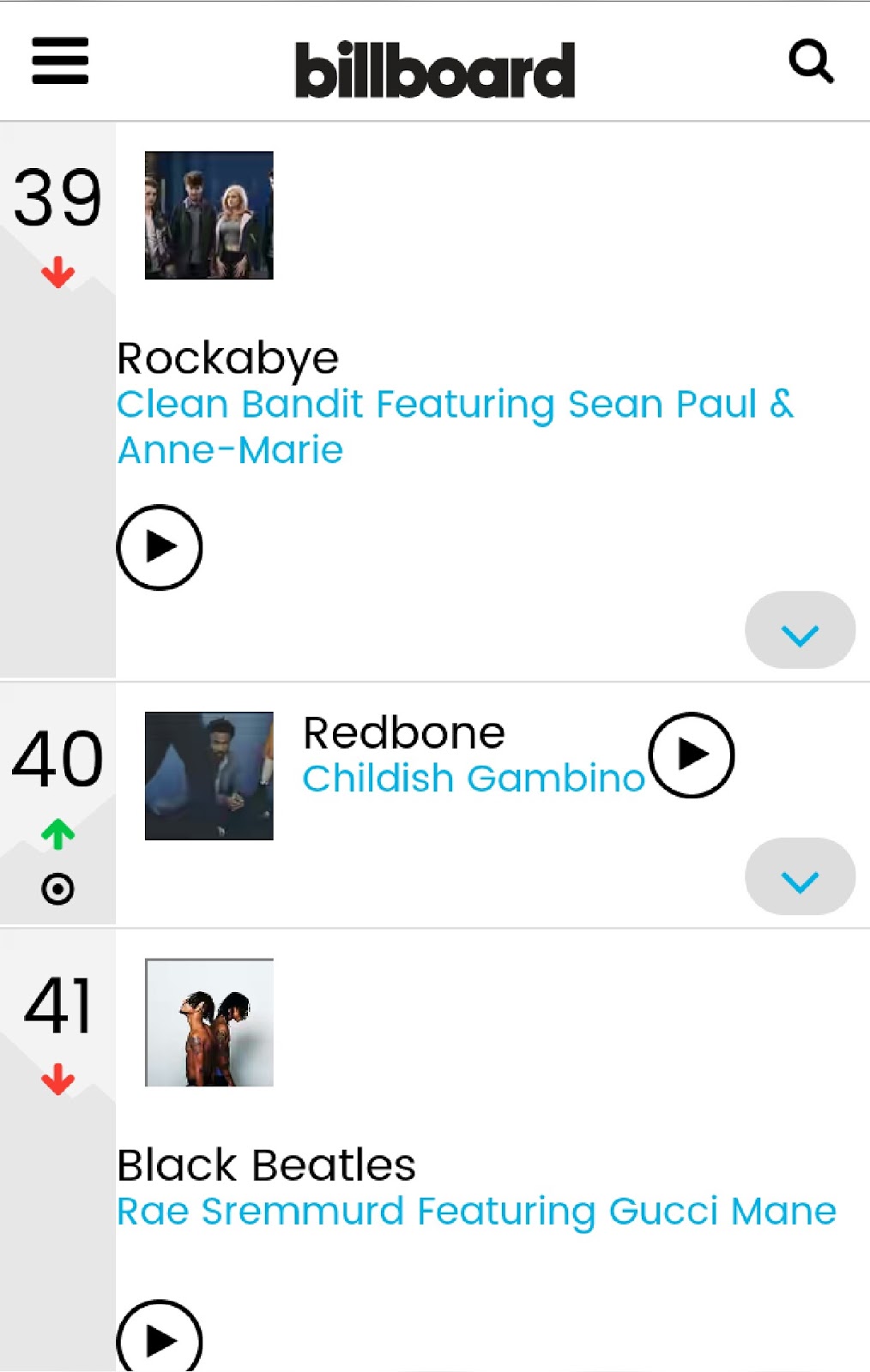
Task: Click the red downward arrow beside rank 41
Action: click(57, 1080)
